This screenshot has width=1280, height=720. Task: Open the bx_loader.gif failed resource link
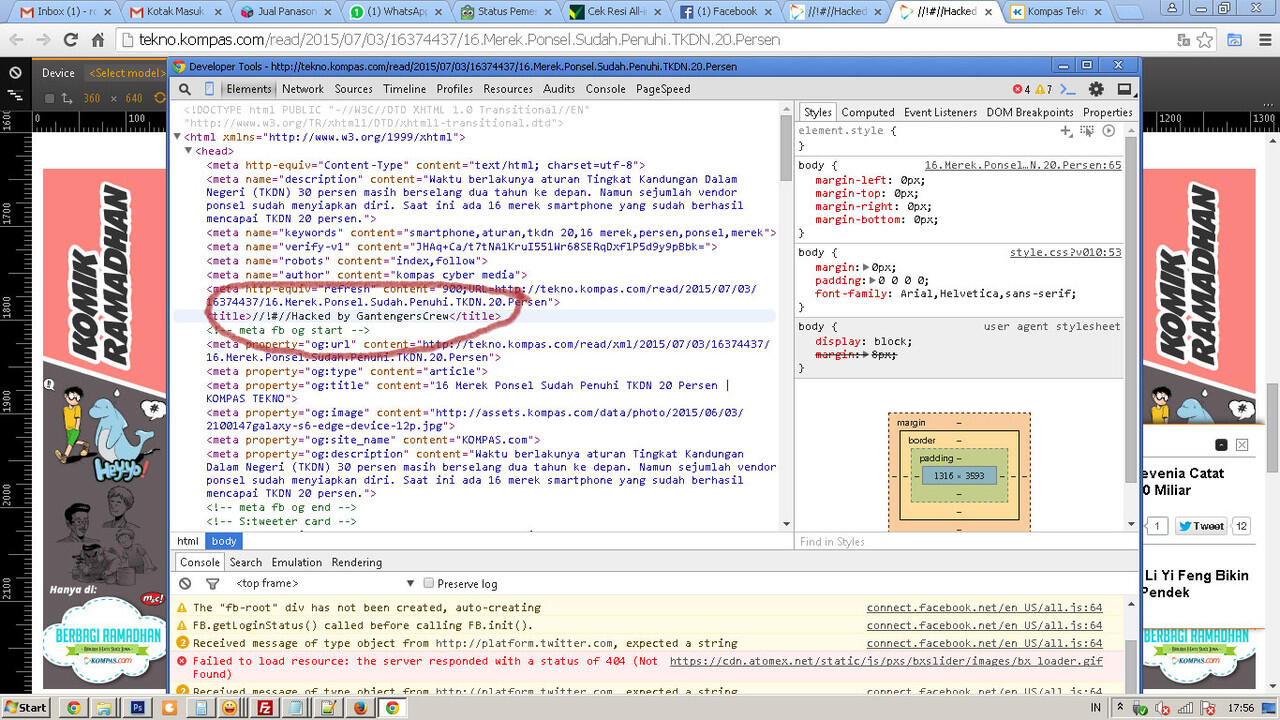(x=886, y=661)
